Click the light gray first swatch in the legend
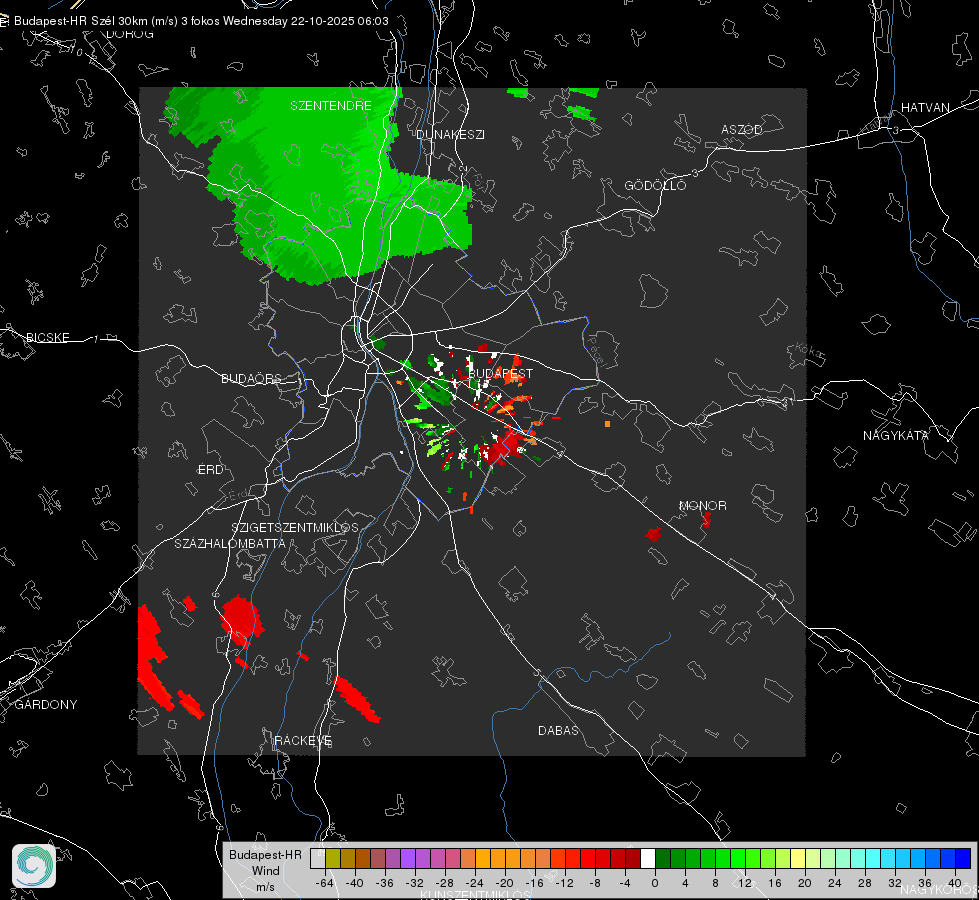The image size is (979, 900). (x=318, y=858)
